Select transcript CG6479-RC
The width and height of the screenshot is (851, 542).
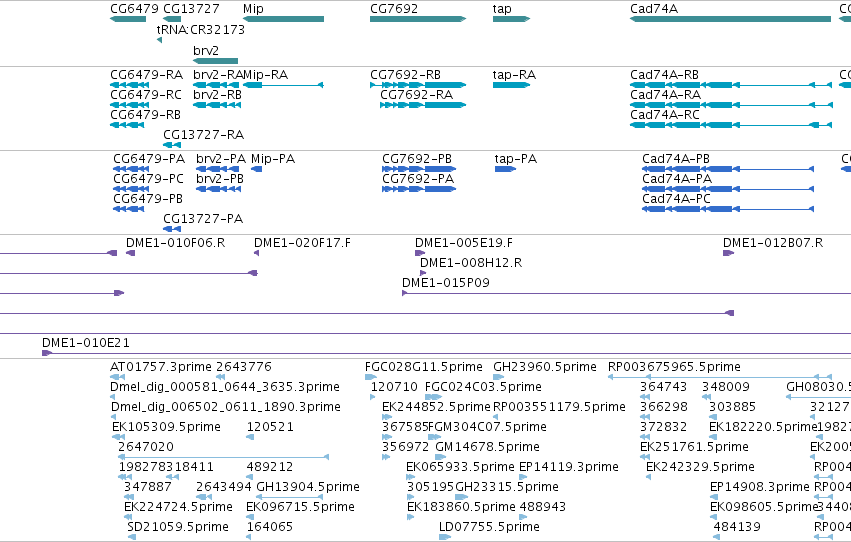[x=129, y=105]
